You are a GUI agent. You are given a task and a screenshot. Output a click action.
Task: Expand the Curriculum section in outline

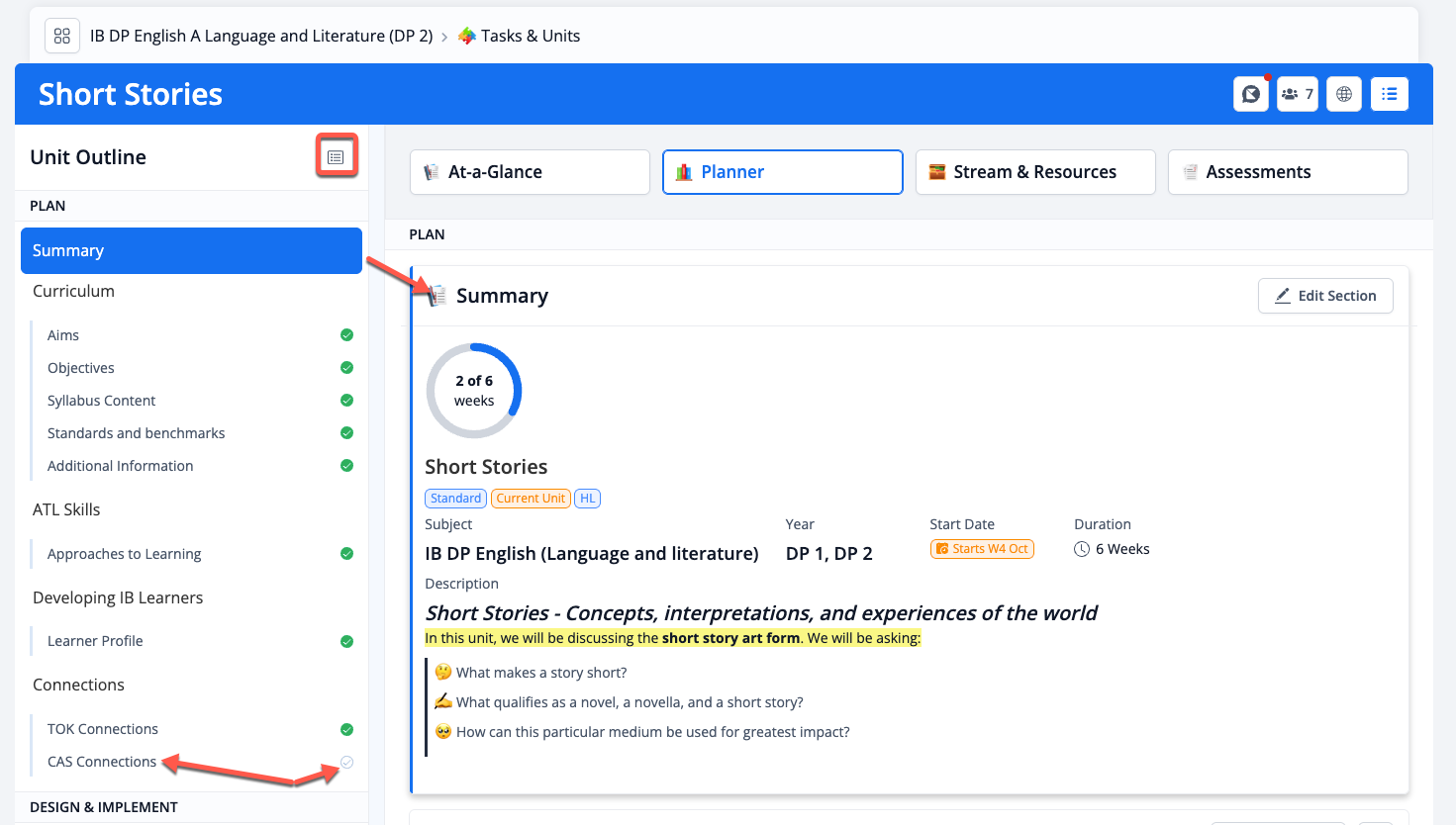pos(73,291)
